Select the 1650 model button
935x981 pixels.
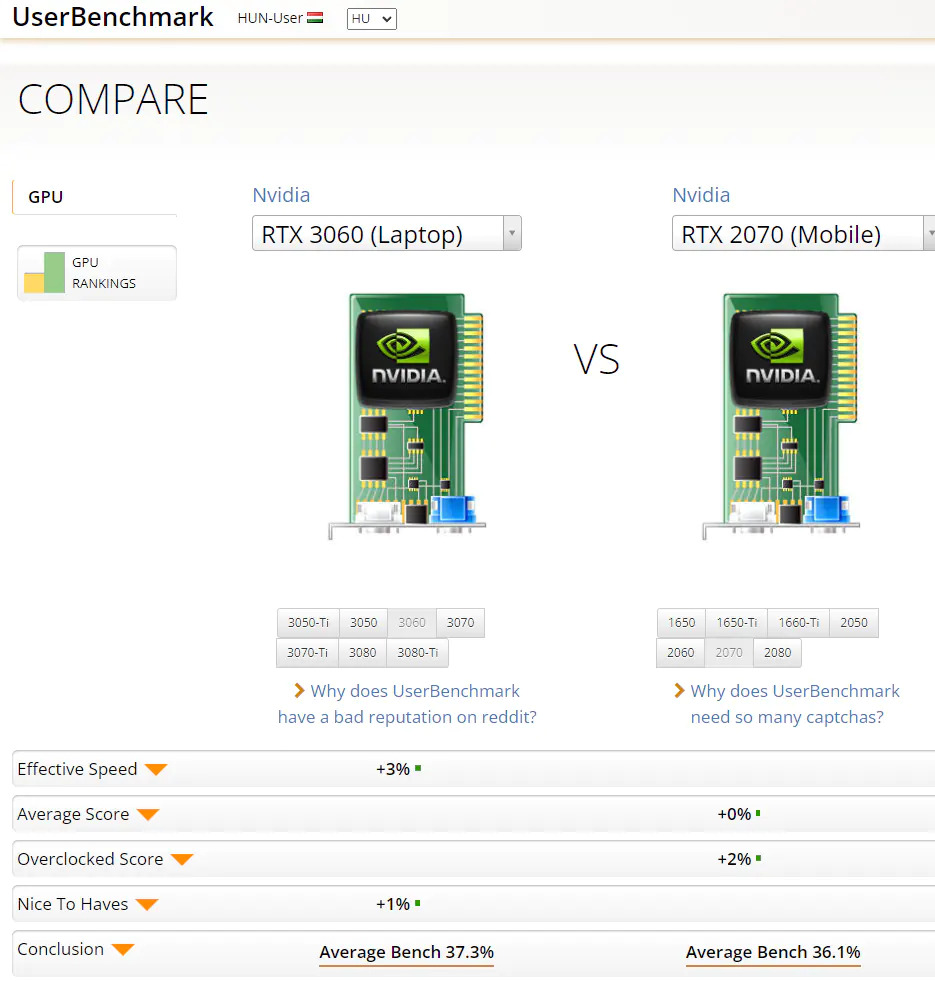click(682, 623)
